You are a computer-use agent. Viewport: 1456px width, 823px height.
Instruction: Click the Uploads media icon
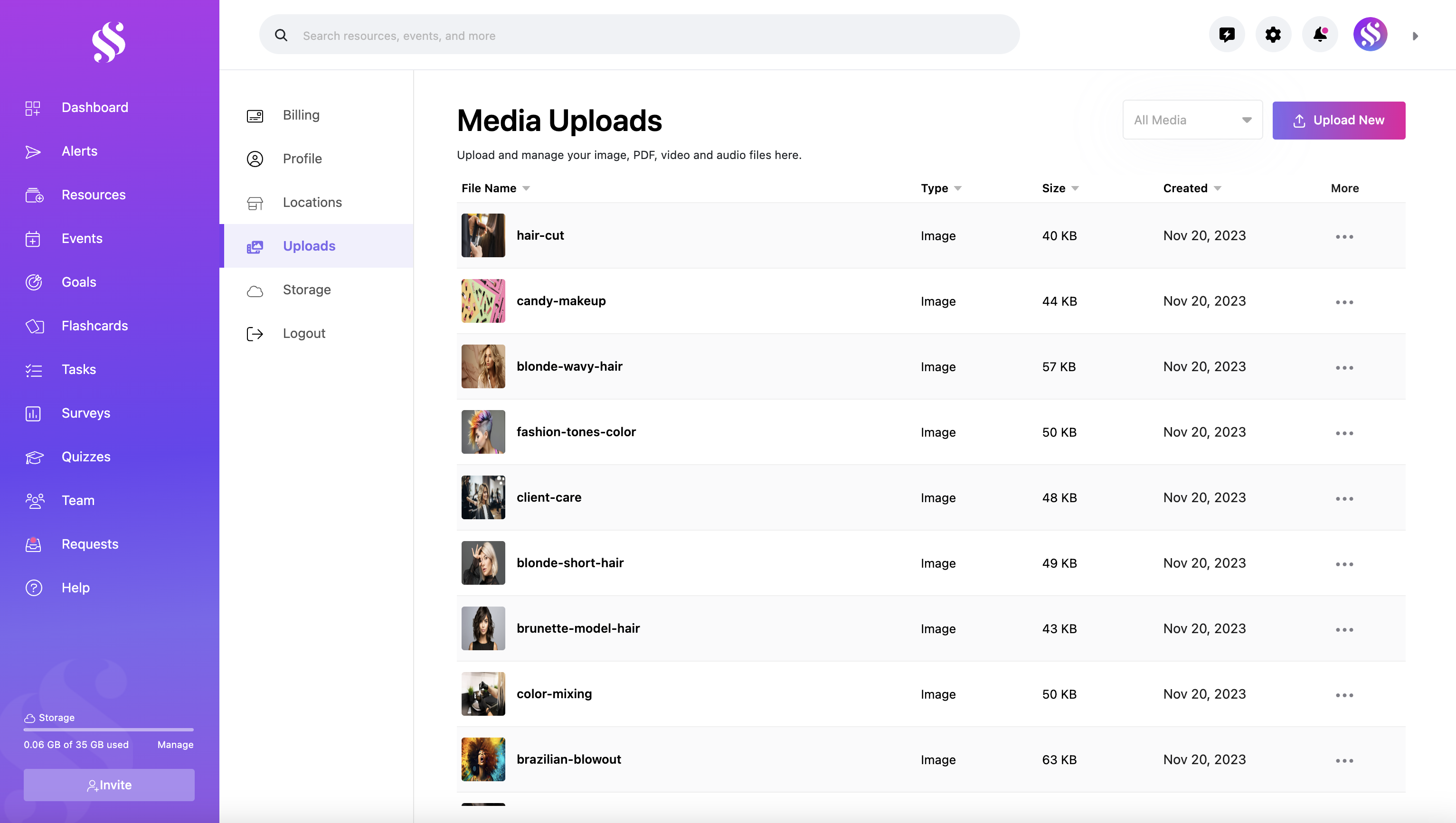255,247
